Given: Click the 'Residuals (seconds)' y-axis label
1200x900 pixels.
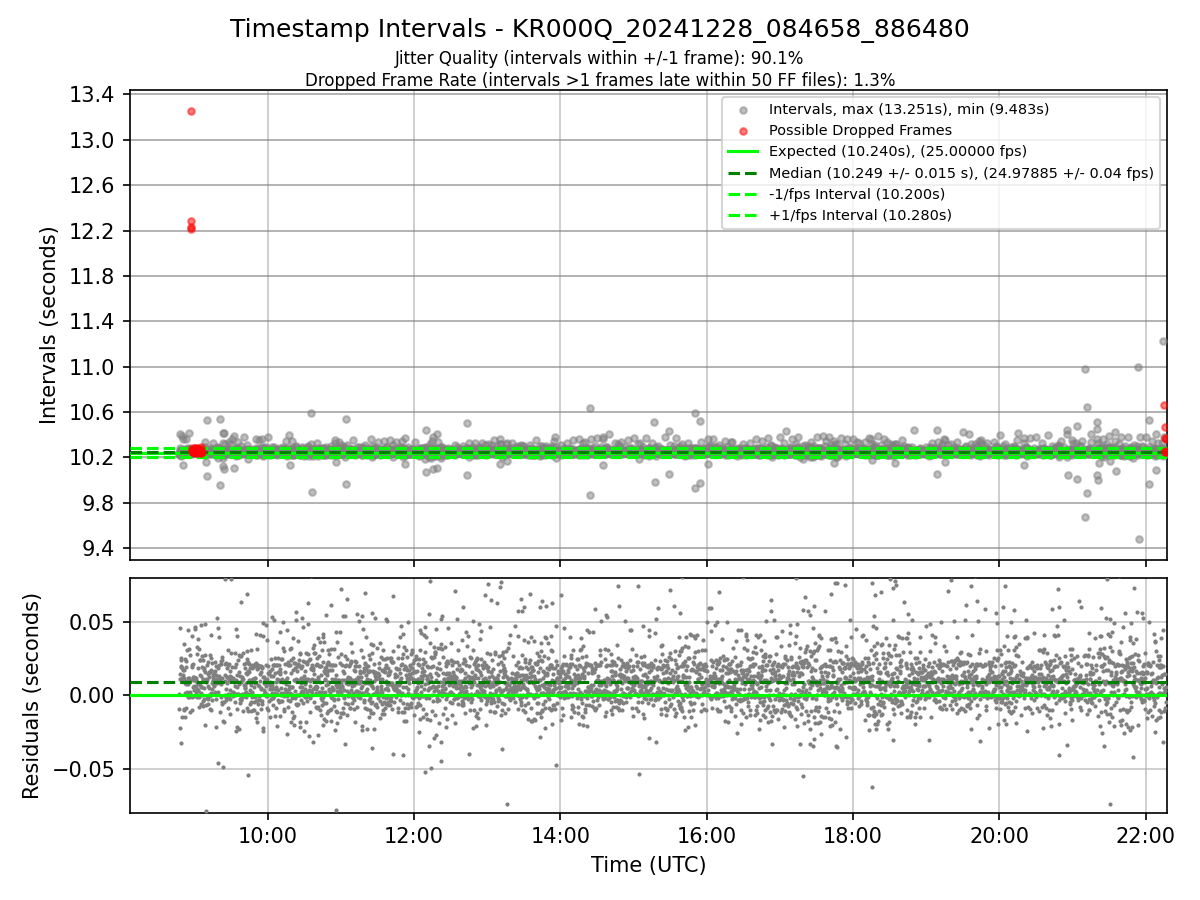Looking at the screenshot, I should [31, 696].
